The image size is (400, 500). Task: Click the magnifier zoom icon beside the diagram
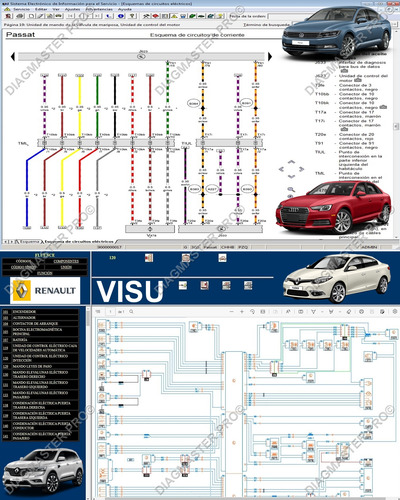pos(291,189)
